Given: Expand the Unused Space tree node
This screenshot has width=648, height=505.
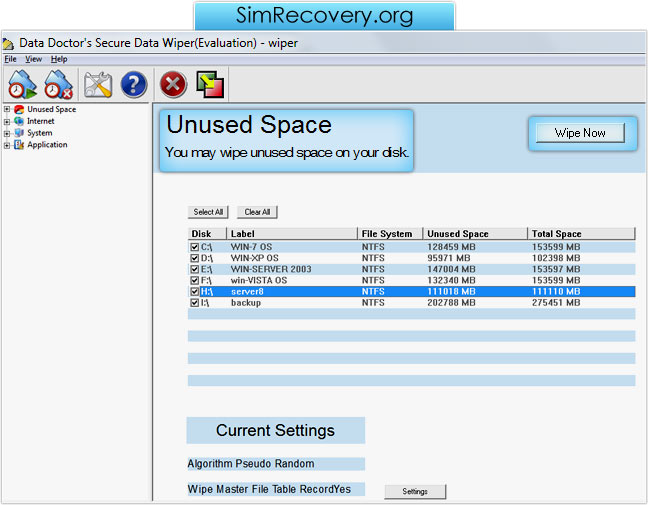Looking at the screenshot, I should click(7, 110).
